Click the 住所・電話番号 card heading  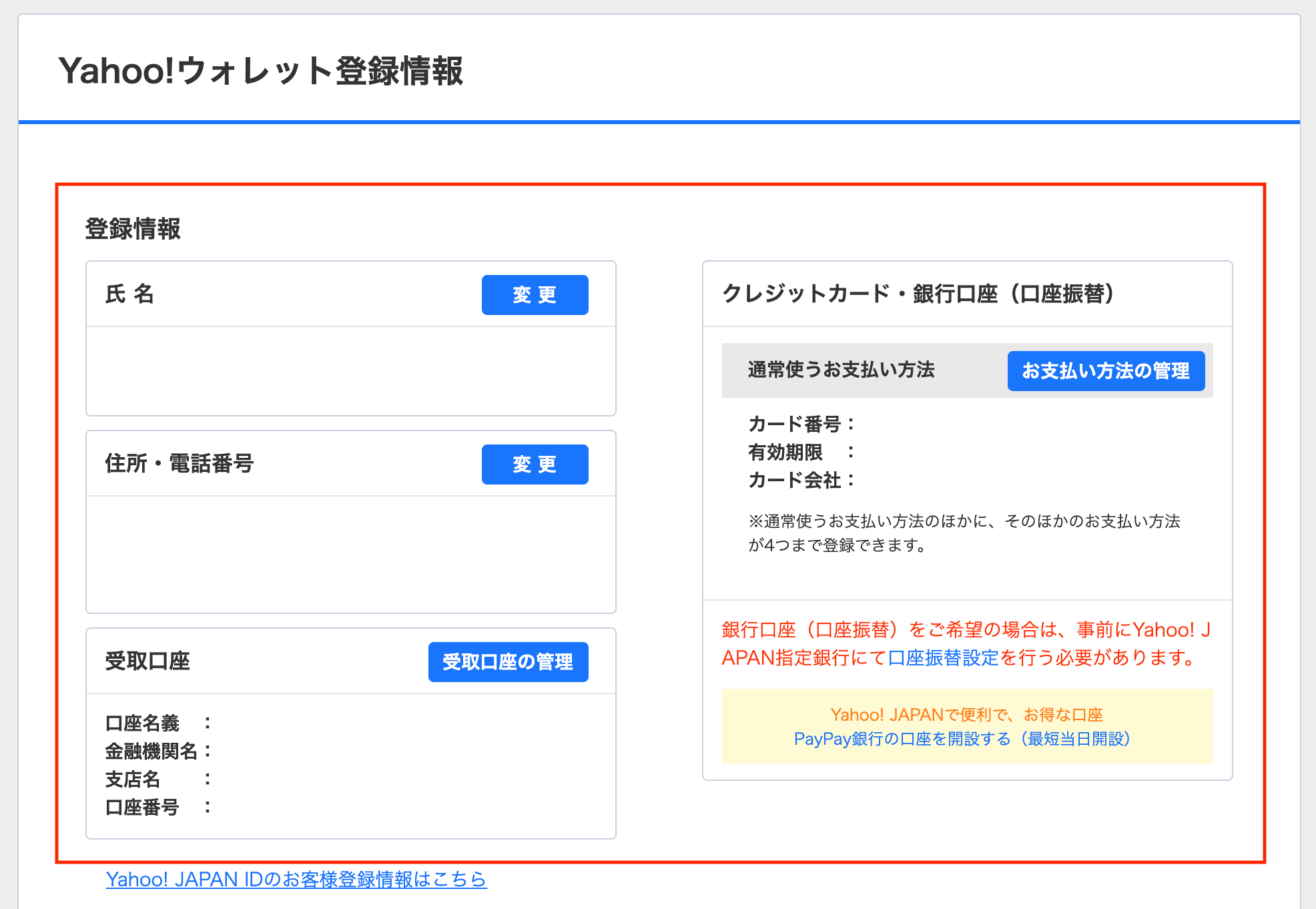(179, 463)
